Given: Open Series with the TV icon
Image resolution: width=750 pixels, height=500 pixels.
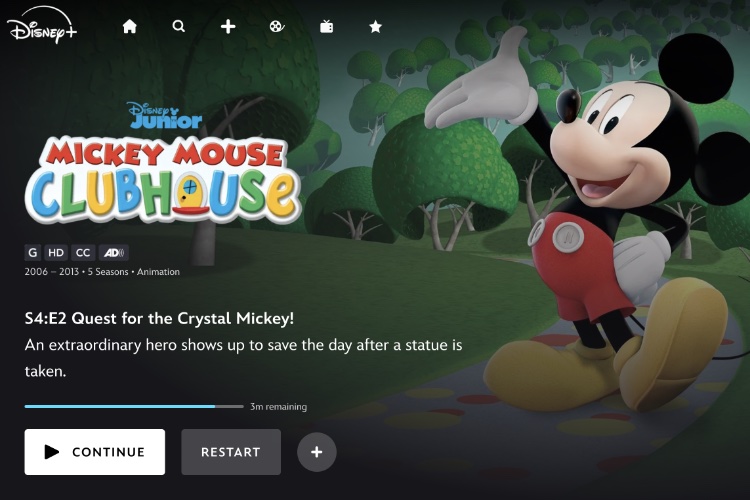Looking at the screenshot, I should [x=327, y=26].
